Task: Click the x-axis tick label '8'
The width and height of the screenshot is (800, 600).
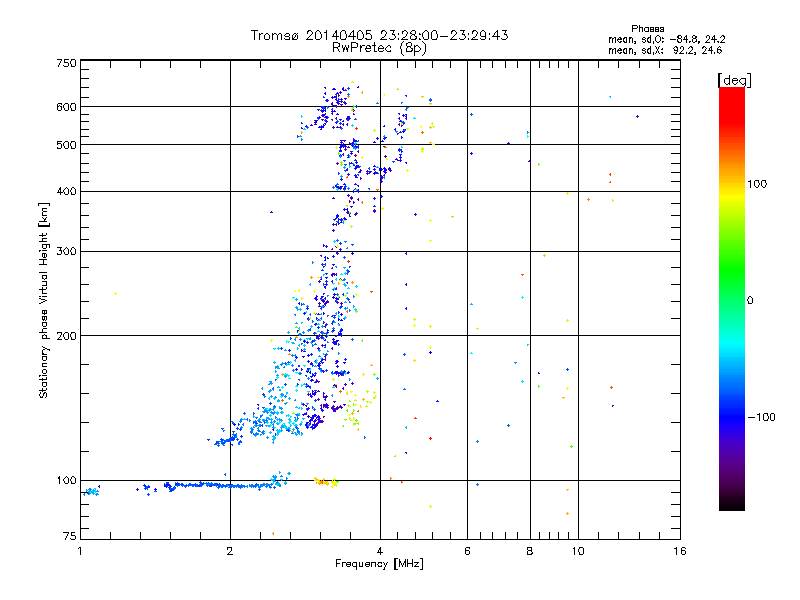Action: pyautogui.click(x=530, y=551)
